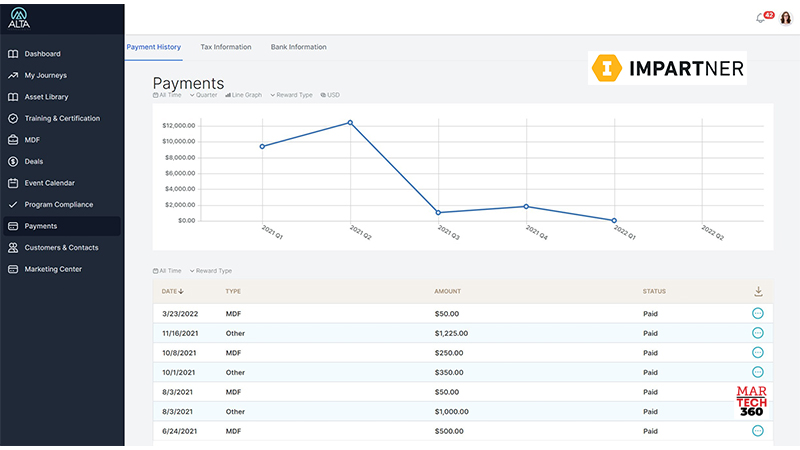Screen dimensions: 800x450
Task: Open notifications bell
Action: pyautogui.click(x=760, y=18)
